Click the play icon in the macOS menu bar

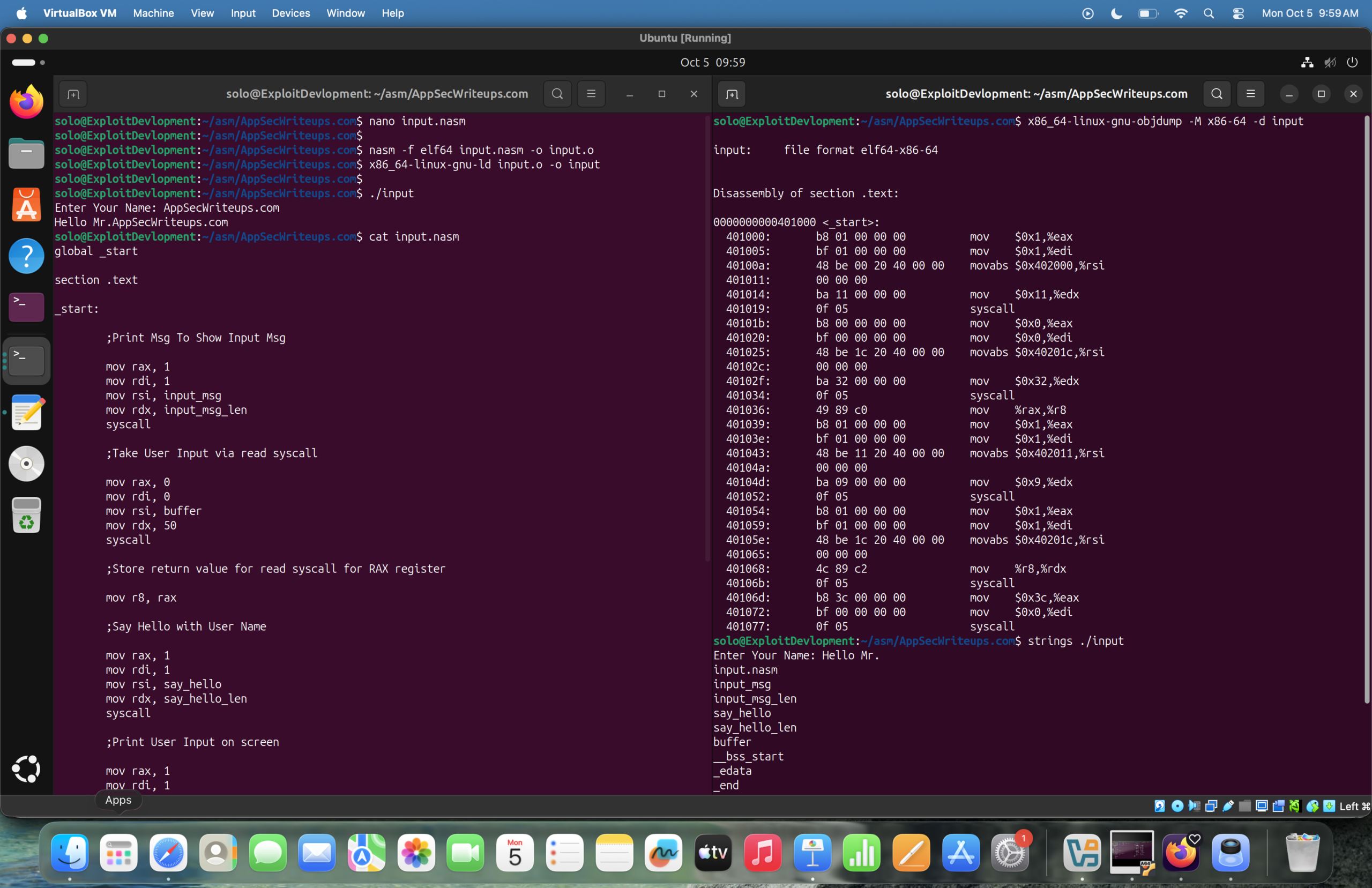coord(1087,13)
